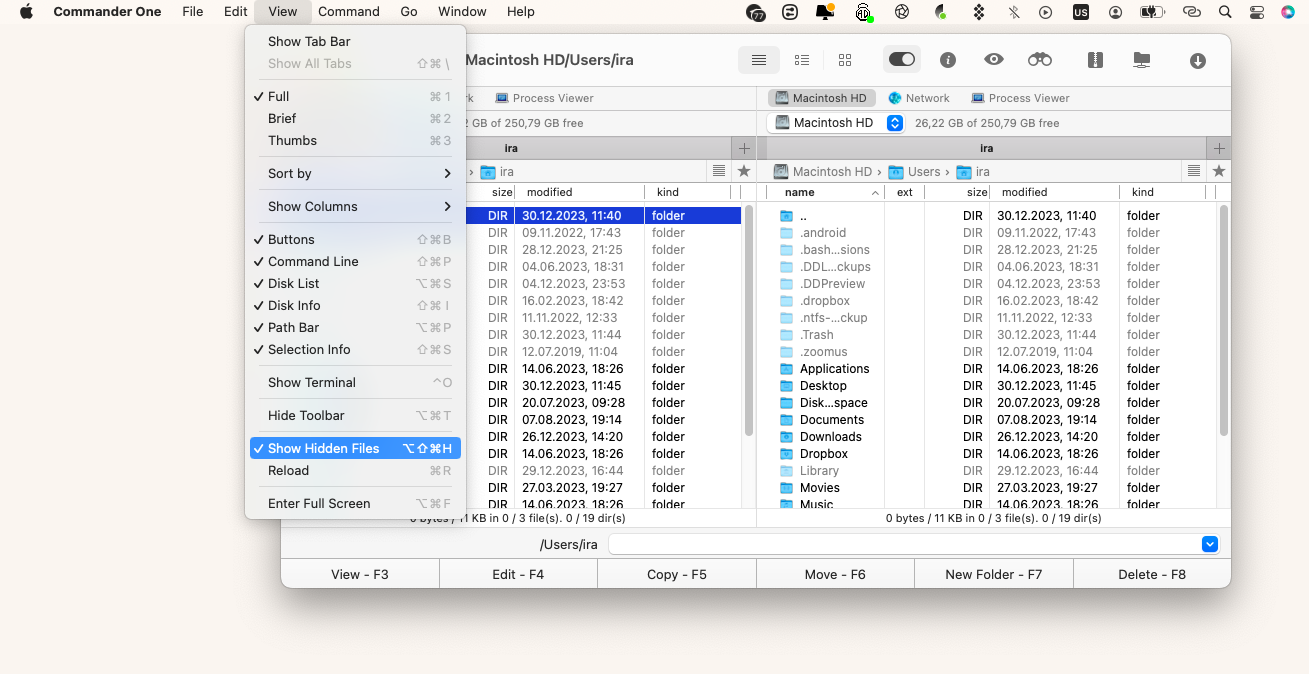Image resolution: width=1309 pixels, height=674 pixels.
Task: Select the Full view icon in the toolbar
Action: [758, 60]
